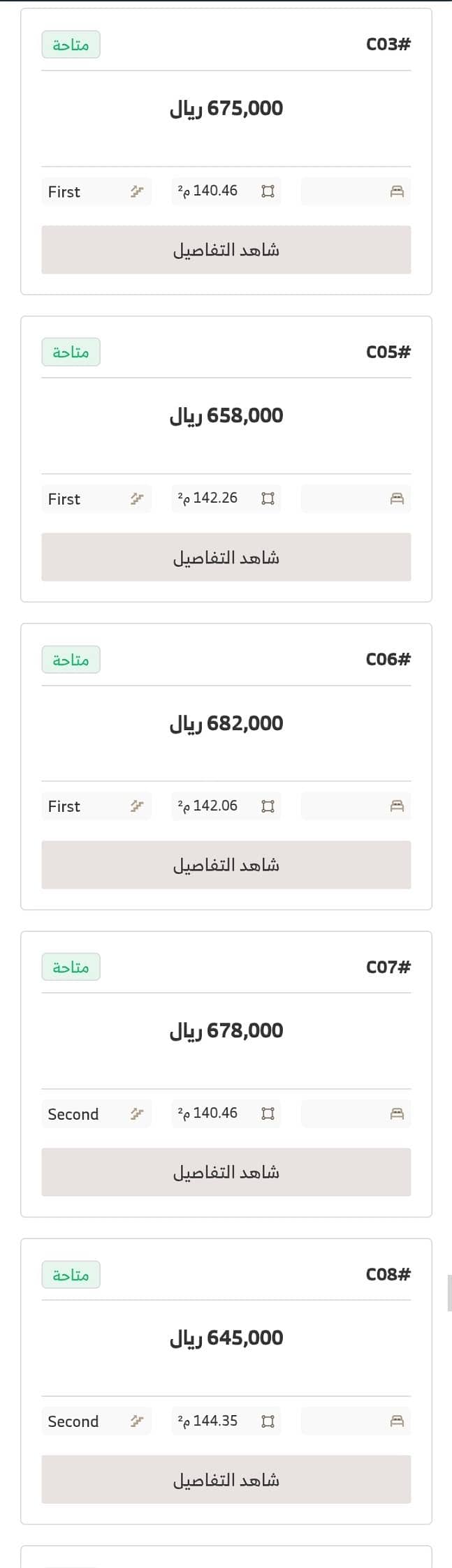The width and height of the screenshot is (452, 1568).
Task: View details of the 658,000 riyal unit
Action: coord(226,557)
